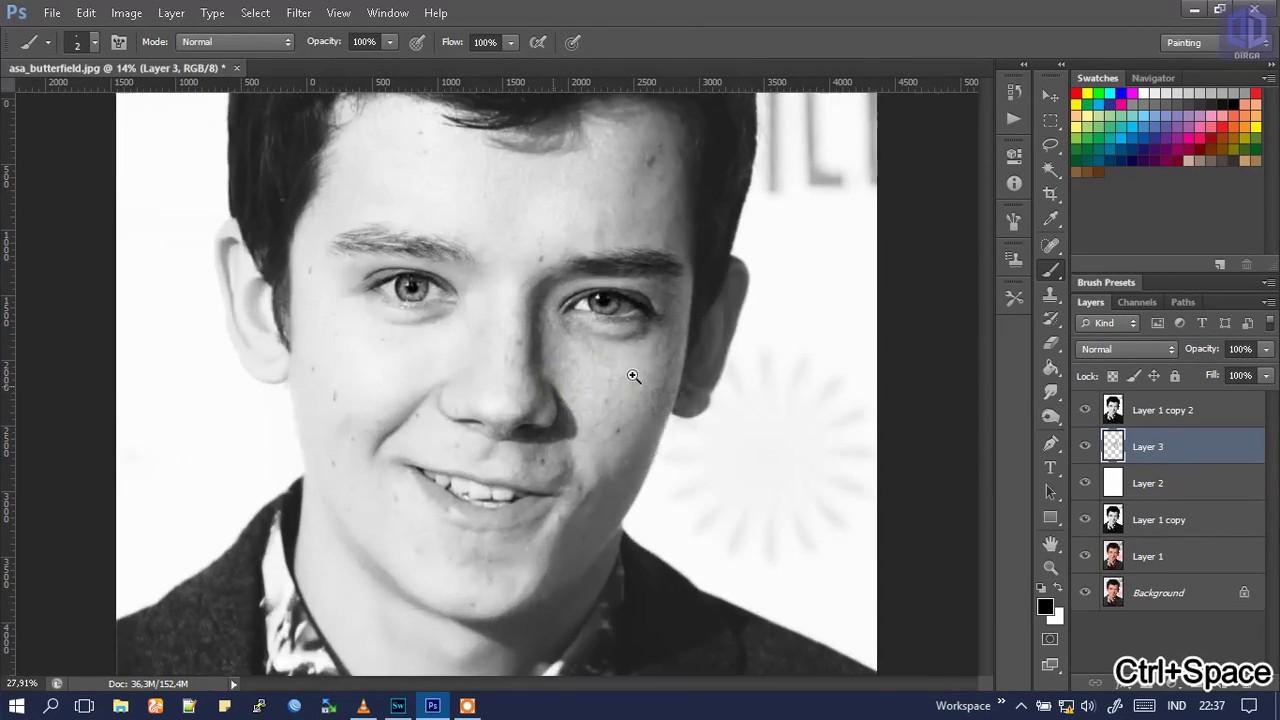Open the Layer menu
The height and width of the screenshot is (720, 1280).
coord(171,13)
